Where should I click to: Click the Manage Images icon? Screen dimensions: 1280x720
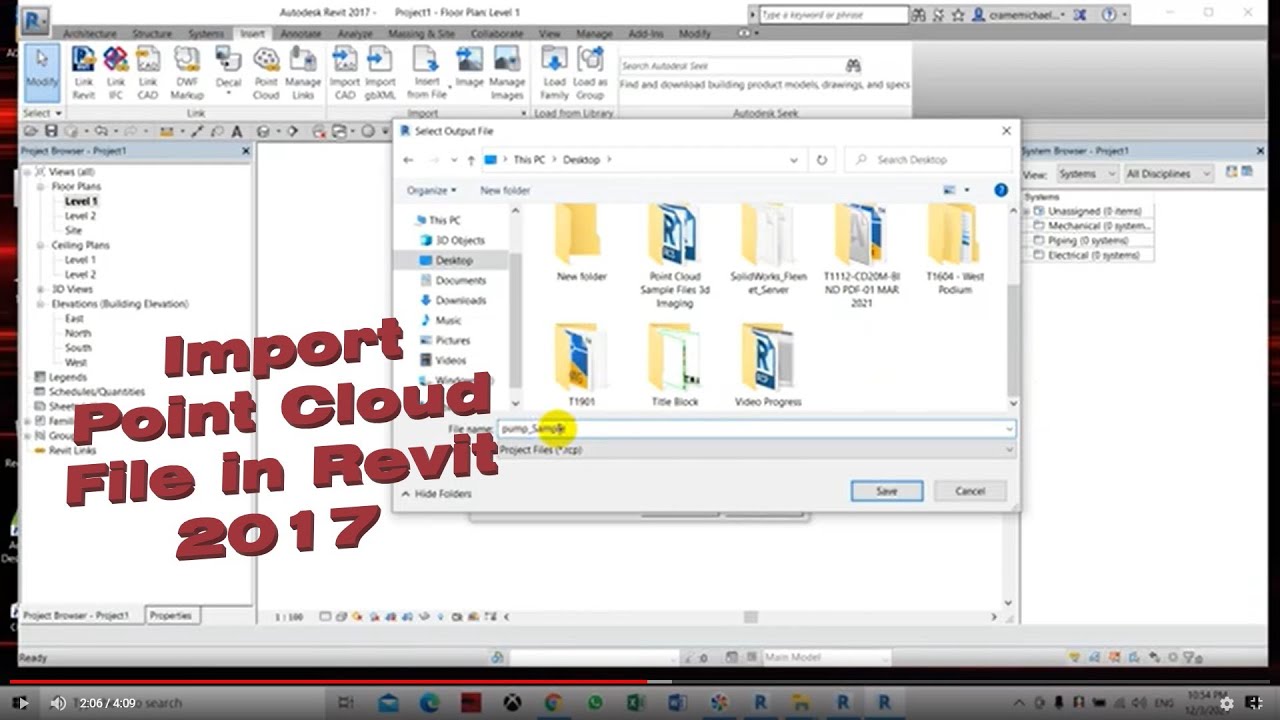(x=507, y=72)
